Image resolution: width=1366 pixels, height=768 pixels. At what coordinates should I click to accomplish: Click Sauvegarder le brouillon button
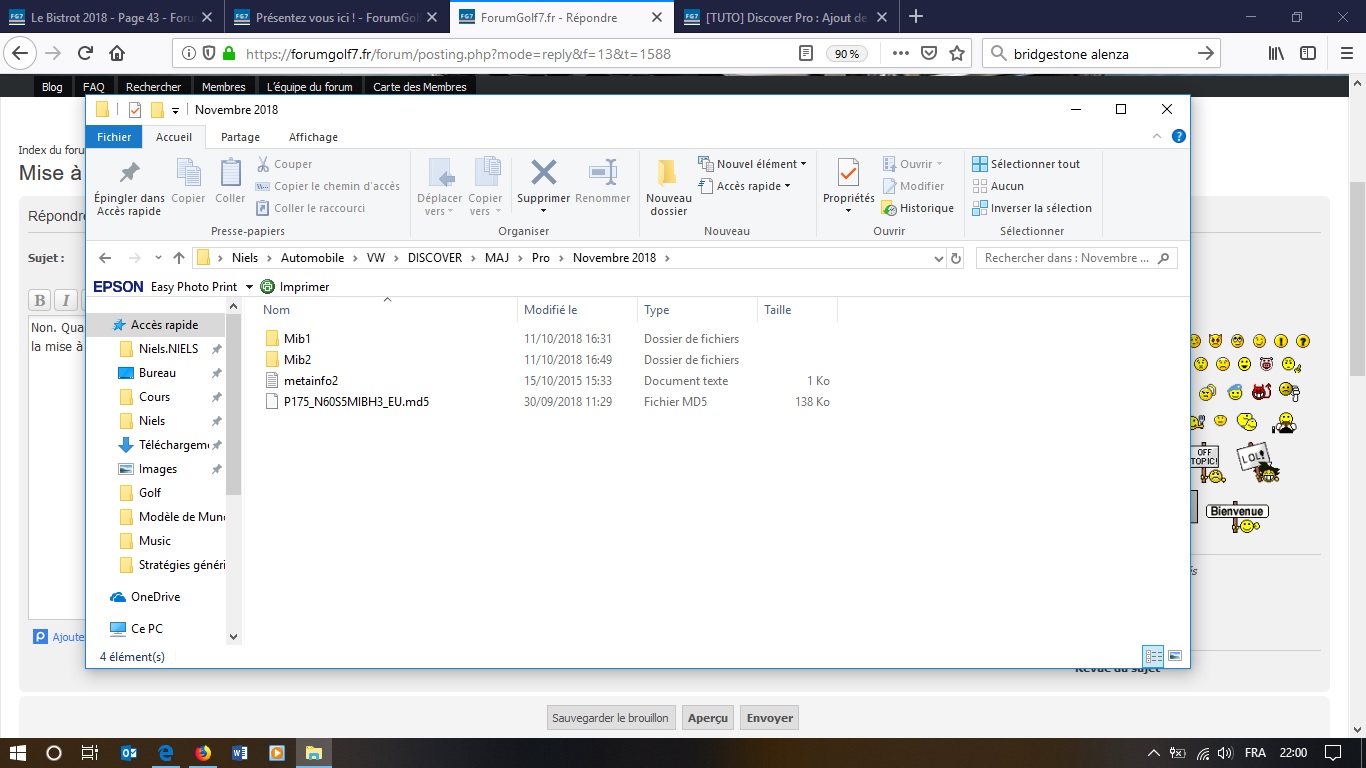[610, 718]
